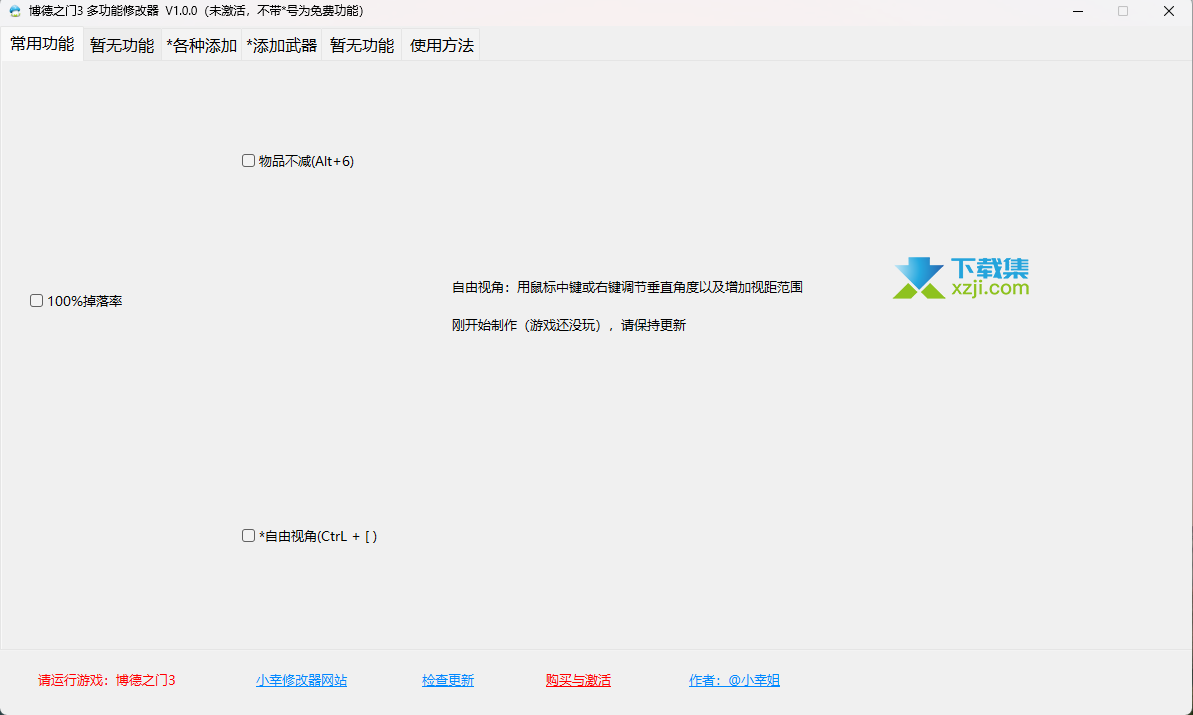1193x715 pixels.
Task: Switch to the 使用方法 tab
Action: [x=441, y=46]
